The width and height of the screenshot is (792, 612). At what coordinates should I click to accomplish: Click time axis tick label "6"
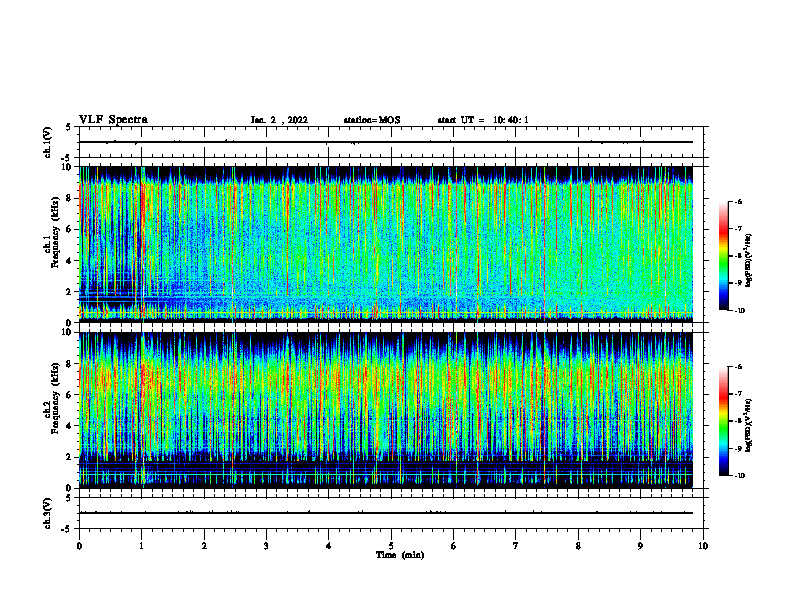click(453, 546)
